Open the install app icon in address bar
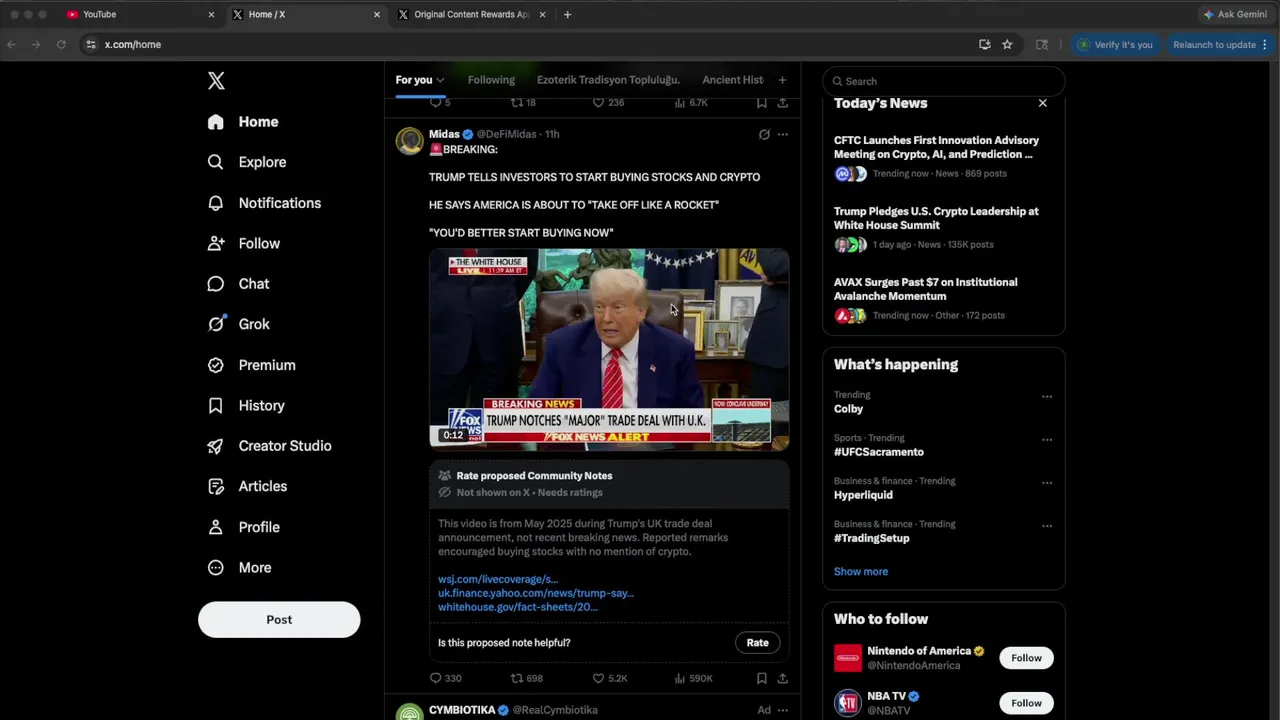Viewport: 1280px width, 720px height. [985, 44]
